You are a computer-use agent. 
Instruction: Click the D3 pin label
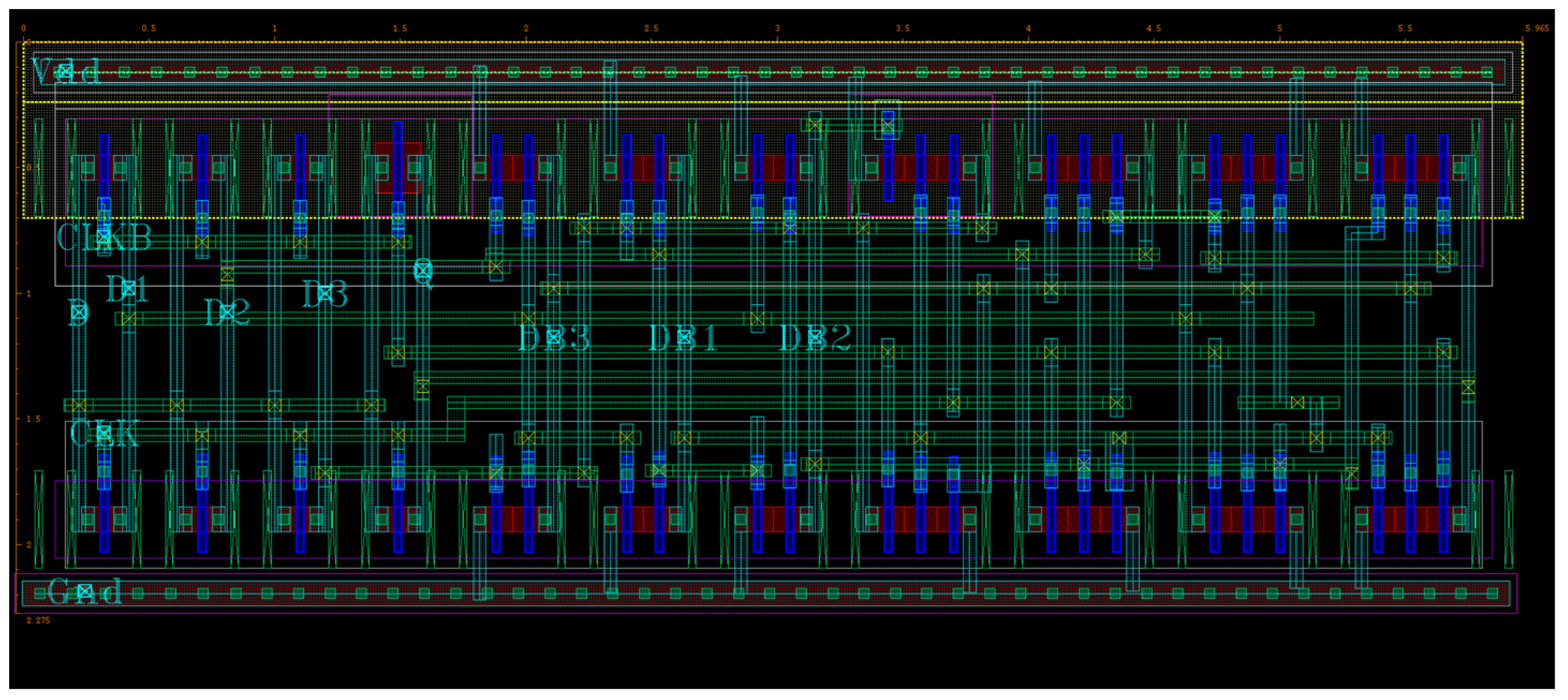pos(324,294)
